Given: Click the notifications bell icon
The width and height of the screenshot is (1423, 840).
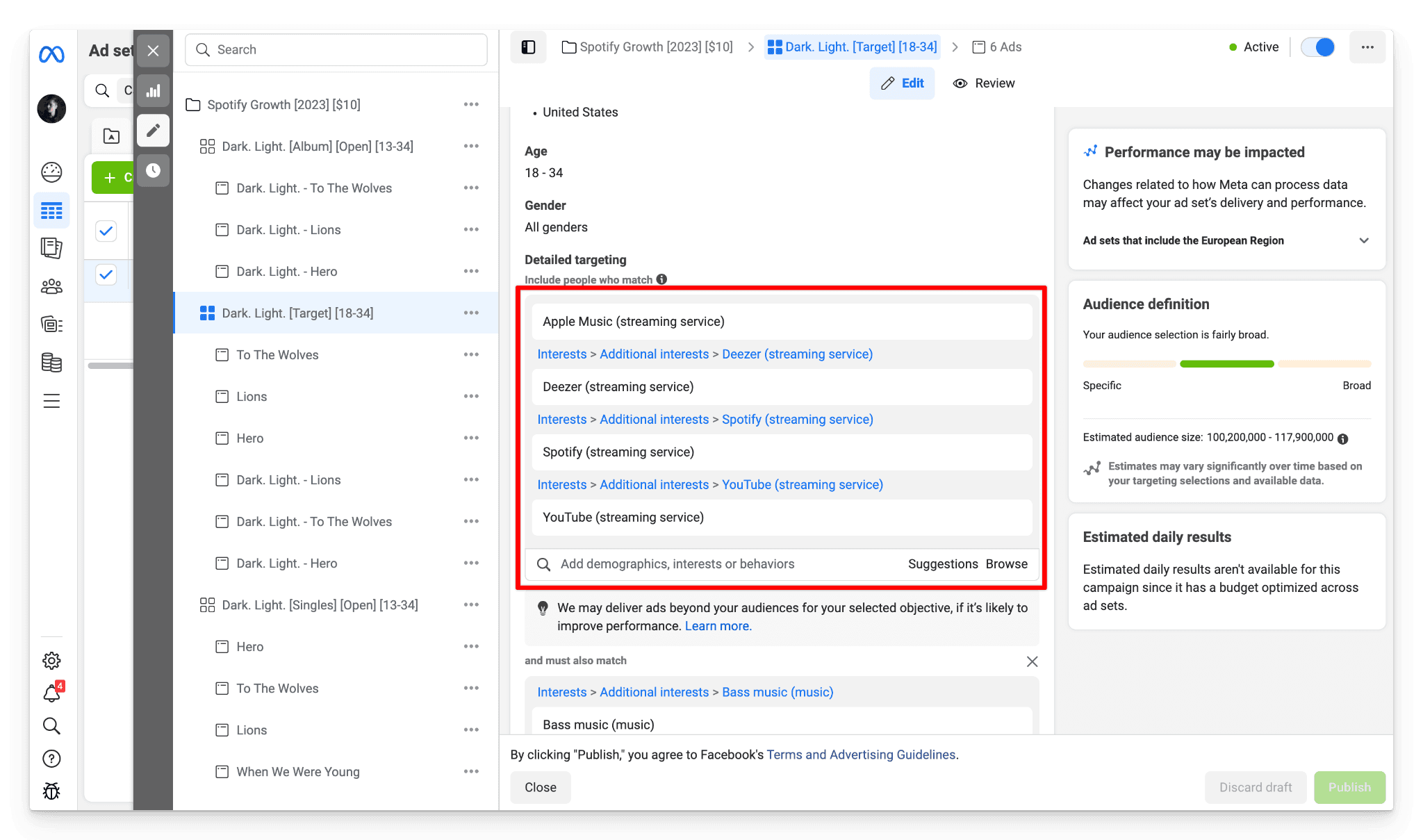Looking at the screenshot, I should (x=51, y=693).
